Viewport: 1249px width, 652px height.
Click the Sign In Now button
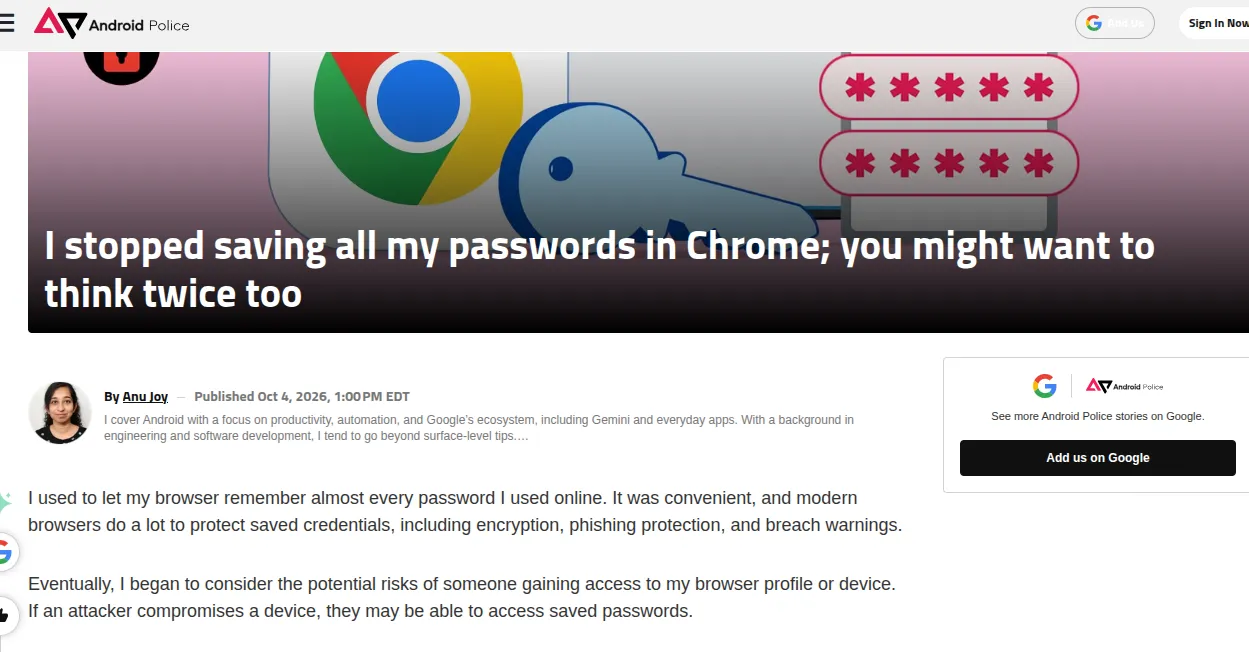click(x=1216, y=23)
